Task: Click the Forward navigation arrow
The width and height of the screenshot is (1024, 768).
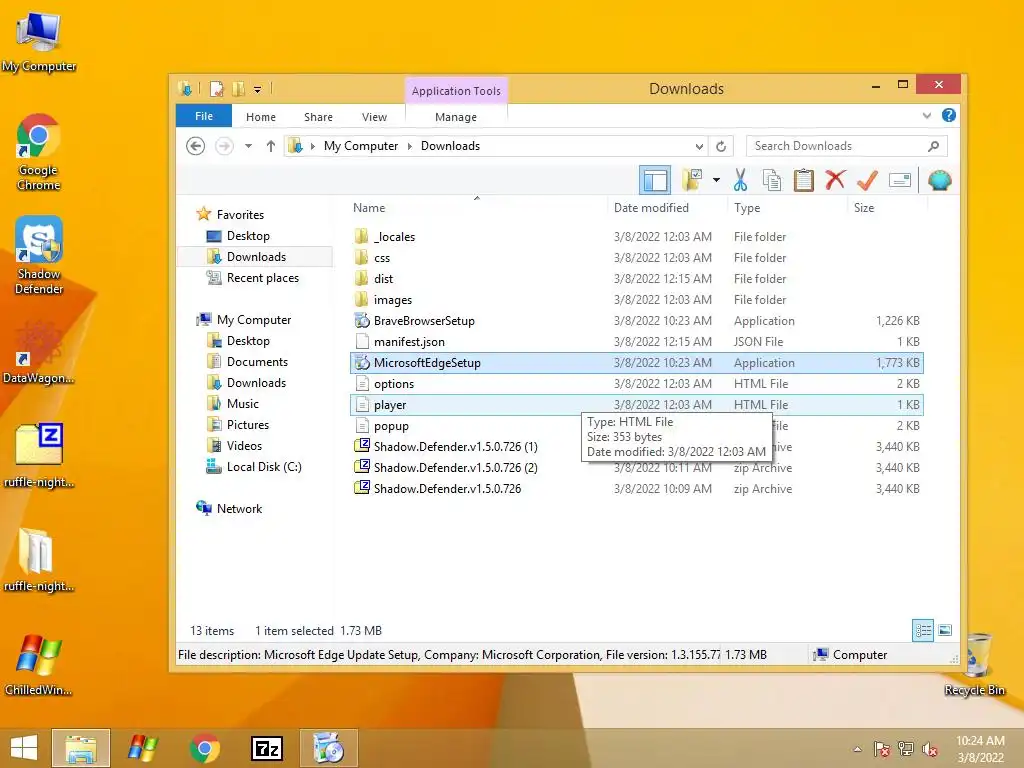Action: pos(224,146)
